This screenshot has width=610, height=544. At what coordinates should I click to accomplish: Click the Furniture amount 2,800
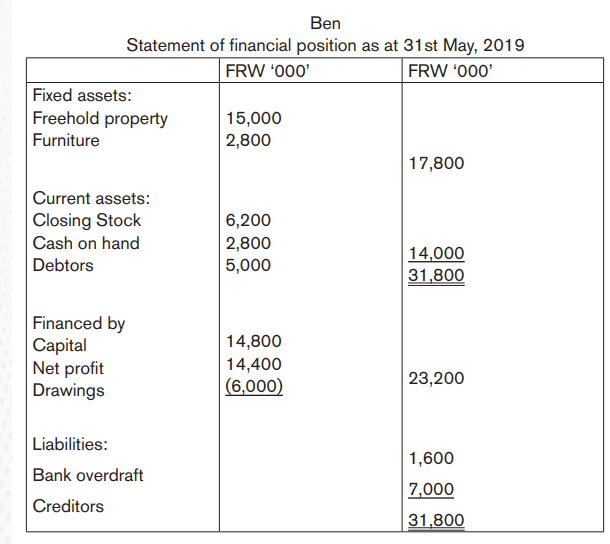pyautogui.click(x=248, y=140)
